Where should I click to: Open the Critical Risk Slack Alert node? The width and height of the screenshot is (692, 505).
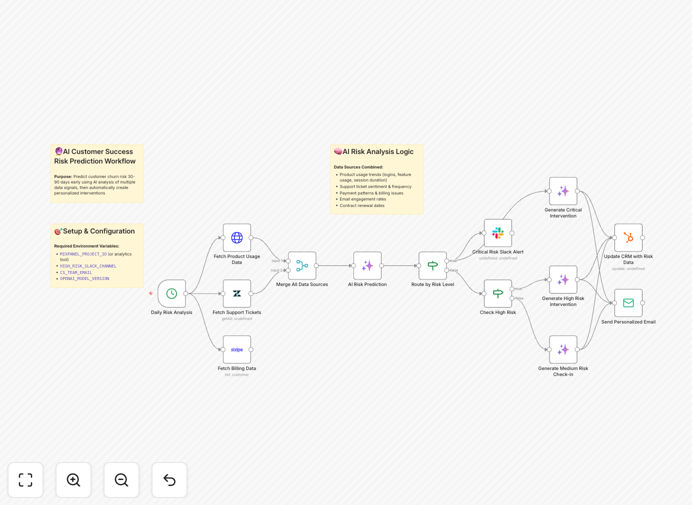498,233
